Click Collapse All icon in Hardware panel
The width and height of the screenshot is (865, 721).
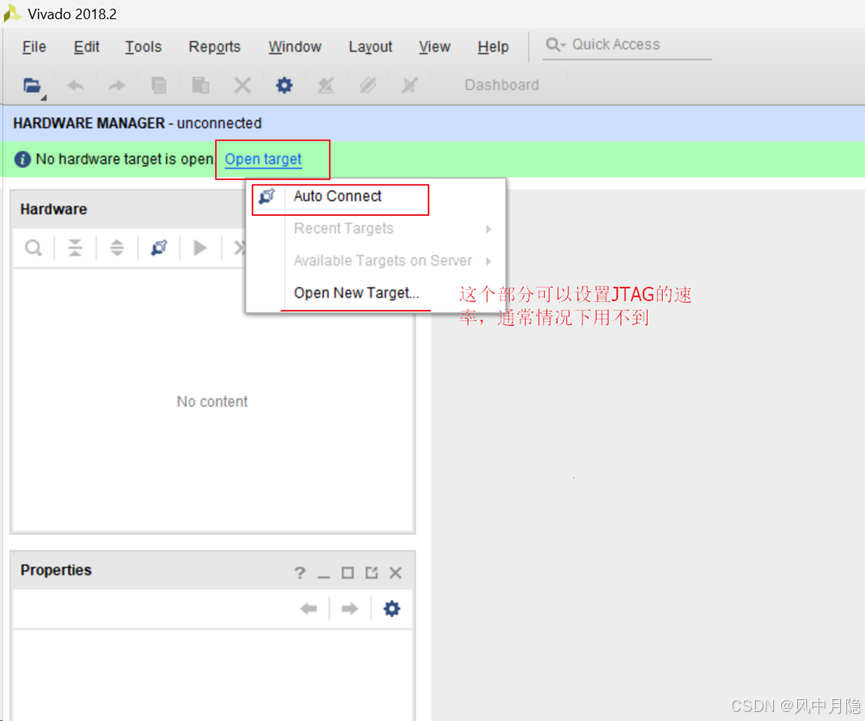[x=75, y=248]
